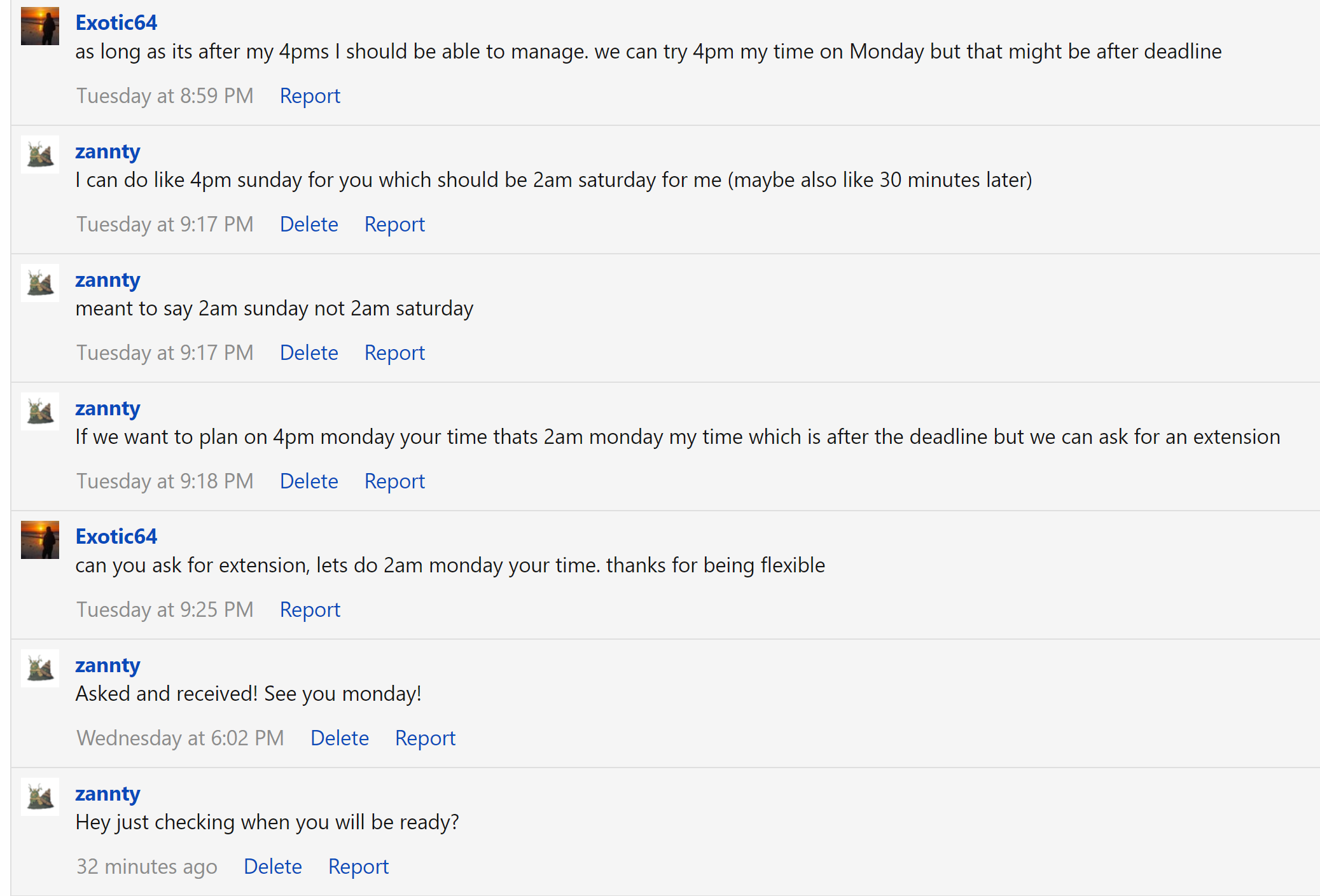Report Exotic64's Tuesday 8:59 PM message
Screen dimensions: 1320x896
click(310, 96)
